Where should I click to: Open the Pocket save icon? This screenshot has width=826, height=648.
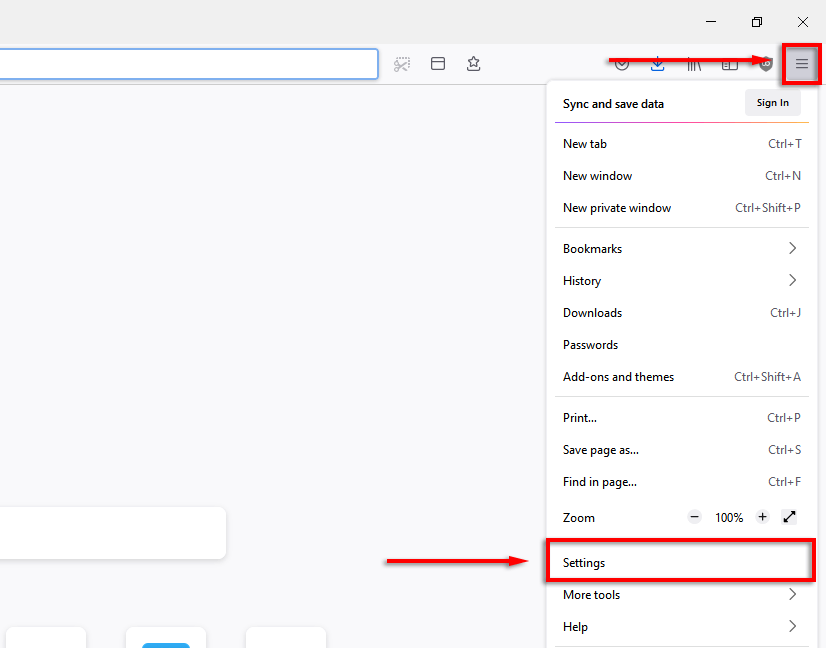click(x=622, y=64)
